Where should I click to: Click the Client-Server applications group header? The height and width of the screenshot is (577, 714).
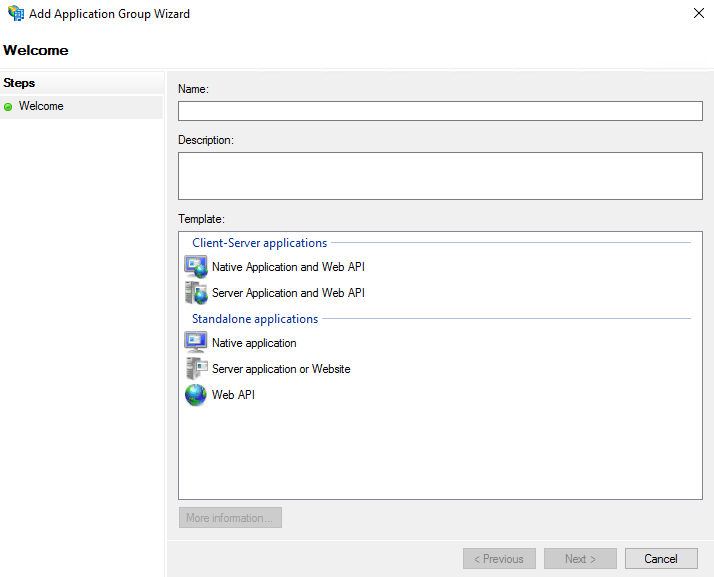tap(260, 243)
